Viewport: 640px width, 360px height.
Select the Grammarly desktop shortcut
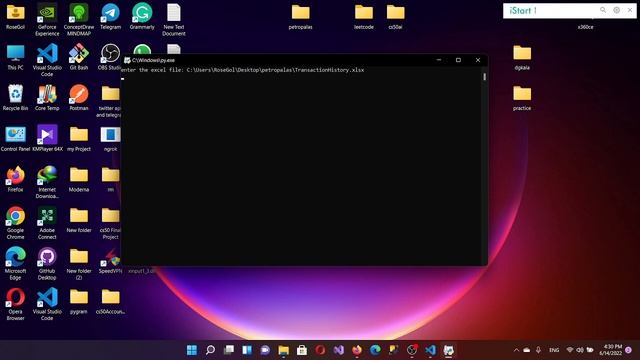coord(142,16)
